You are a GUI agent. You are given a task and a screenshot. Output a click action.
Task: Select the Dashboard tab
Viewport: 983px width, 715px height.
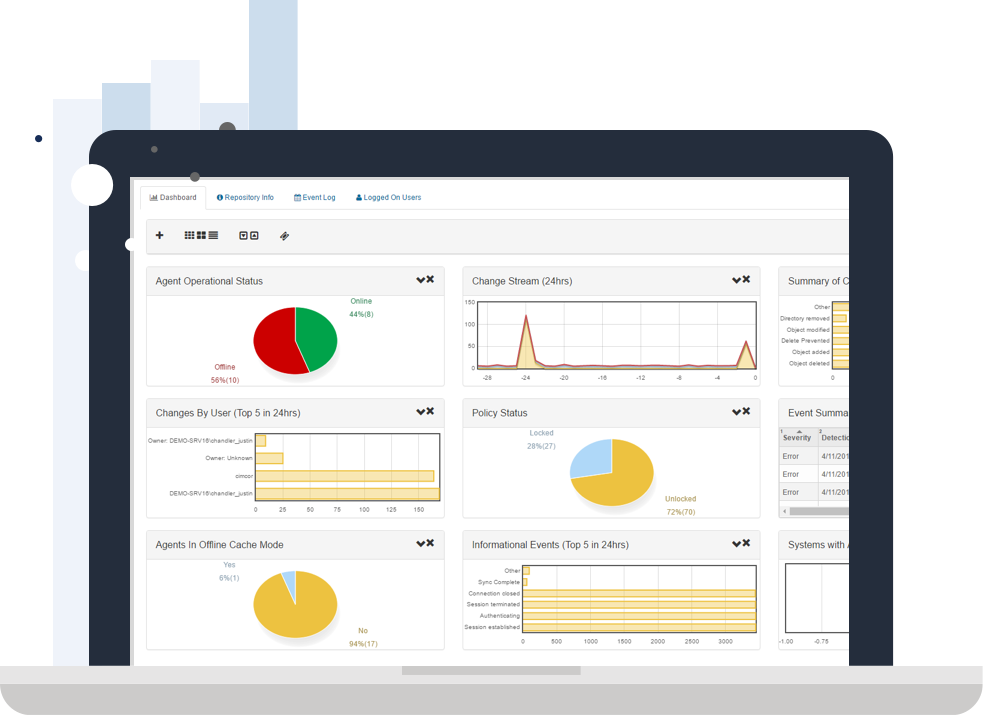click(173, 197)
